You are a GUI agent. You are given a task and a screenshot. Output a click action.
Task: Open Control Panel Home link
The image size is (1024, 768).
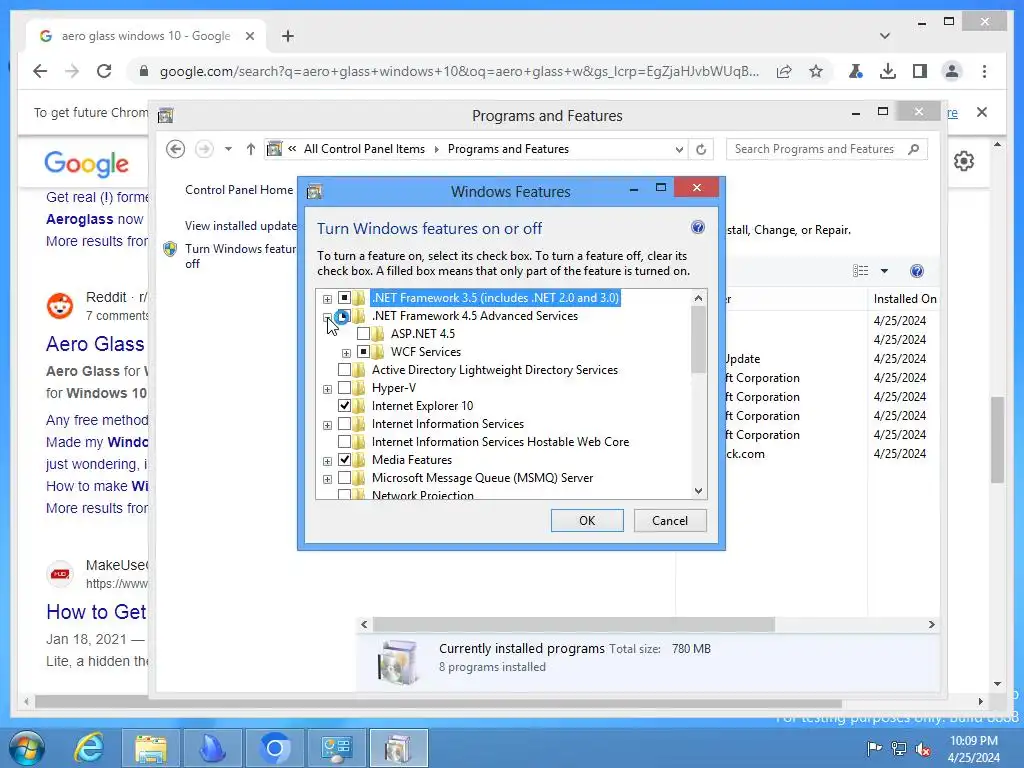[x=239, y=190]
